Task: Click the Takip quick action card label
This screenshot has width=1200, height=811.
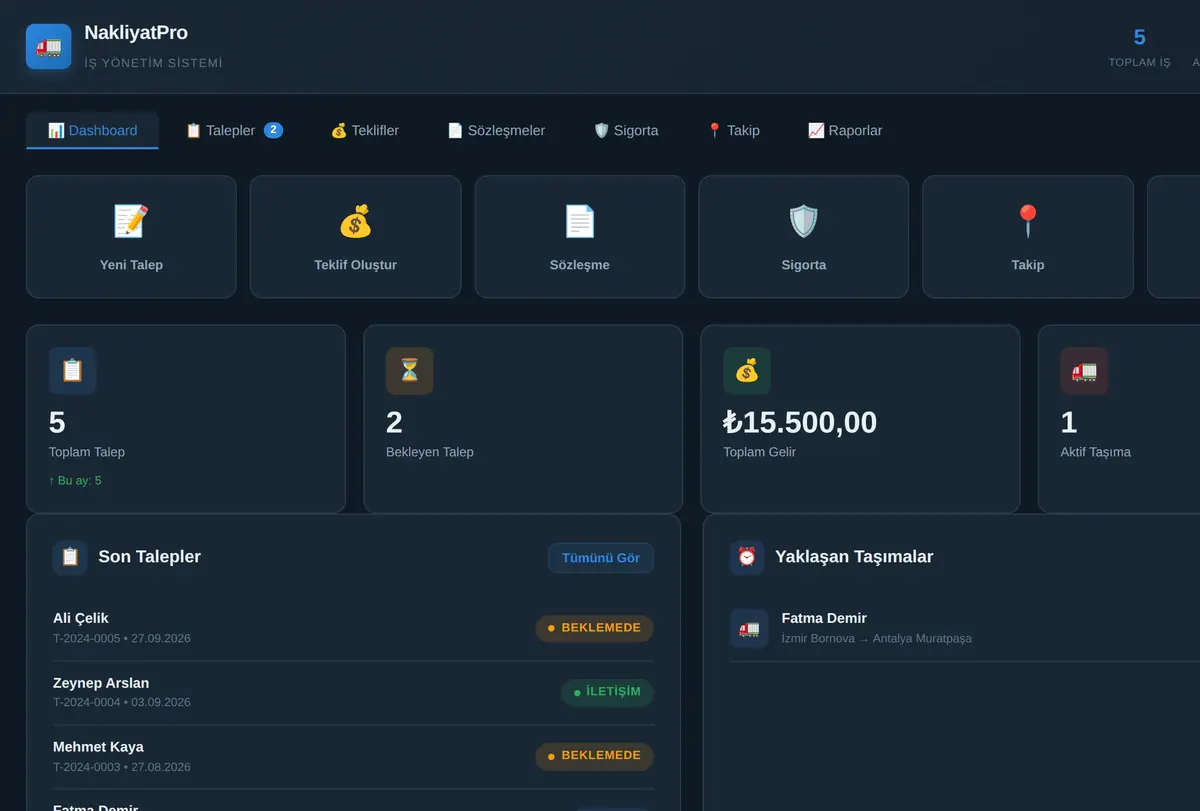Action: (x=1028, y=265)
